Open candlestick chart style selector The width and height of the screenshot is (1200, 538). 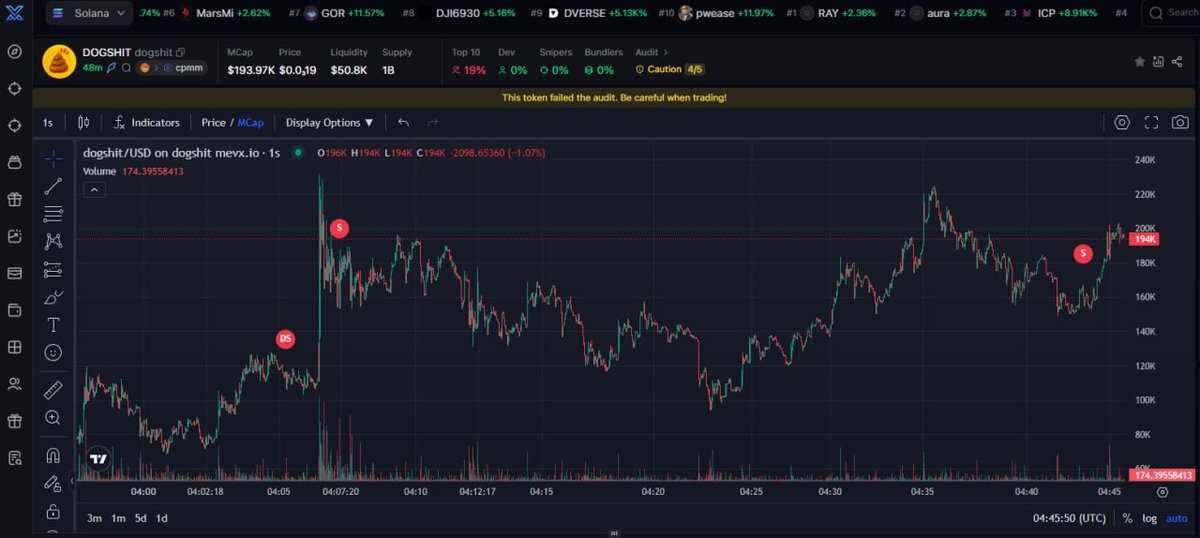84,122
